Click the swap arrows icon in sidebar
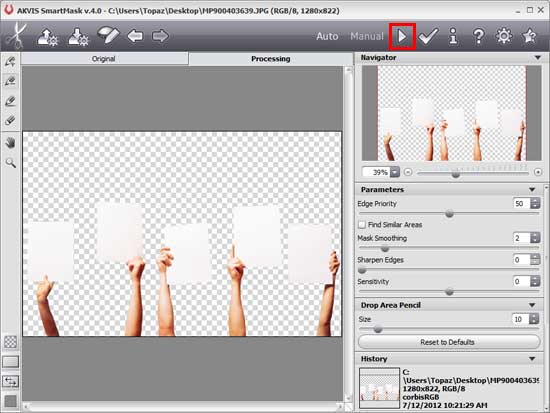 coord(10,381)
